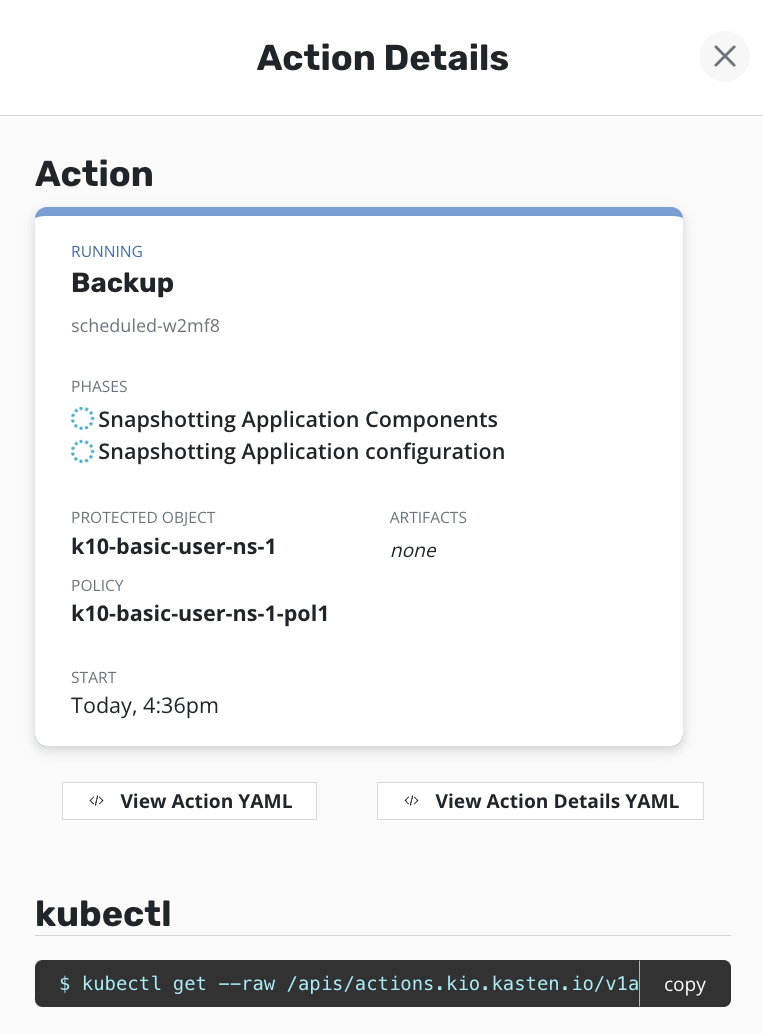The height and width of the screenshot is (1034, 763).
Task: Select the k10-basic-user-ns-1 protected object
Action: point(173,547)
